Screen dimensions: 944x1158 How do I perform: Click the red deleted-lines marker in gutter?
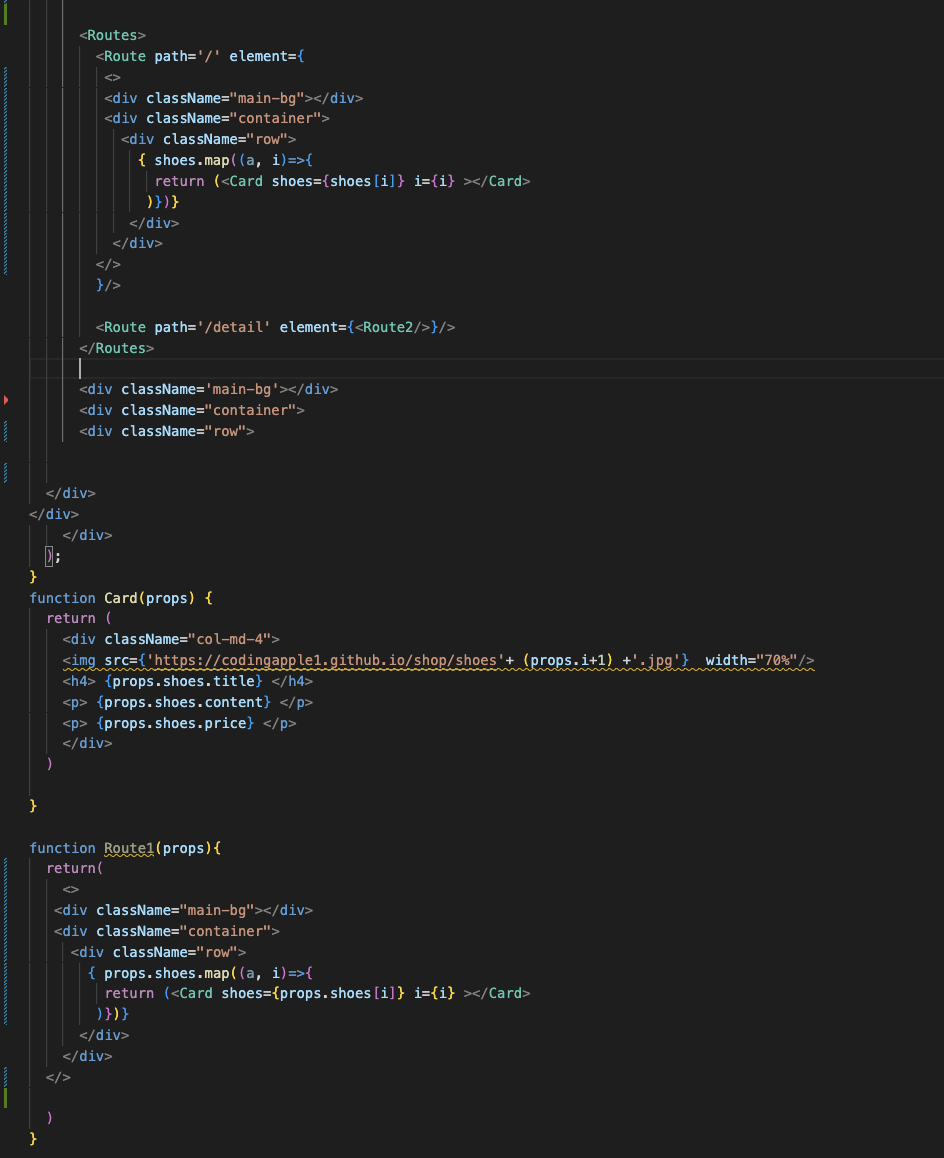tap(6, 400)
